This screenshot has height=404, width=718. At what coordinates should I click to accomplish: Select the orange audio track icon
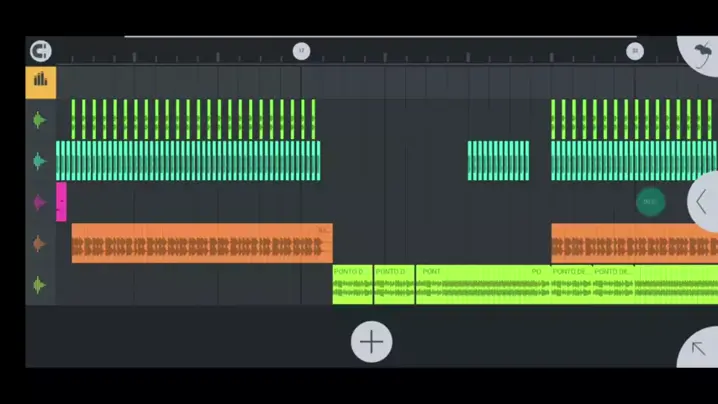coord(40,244)
